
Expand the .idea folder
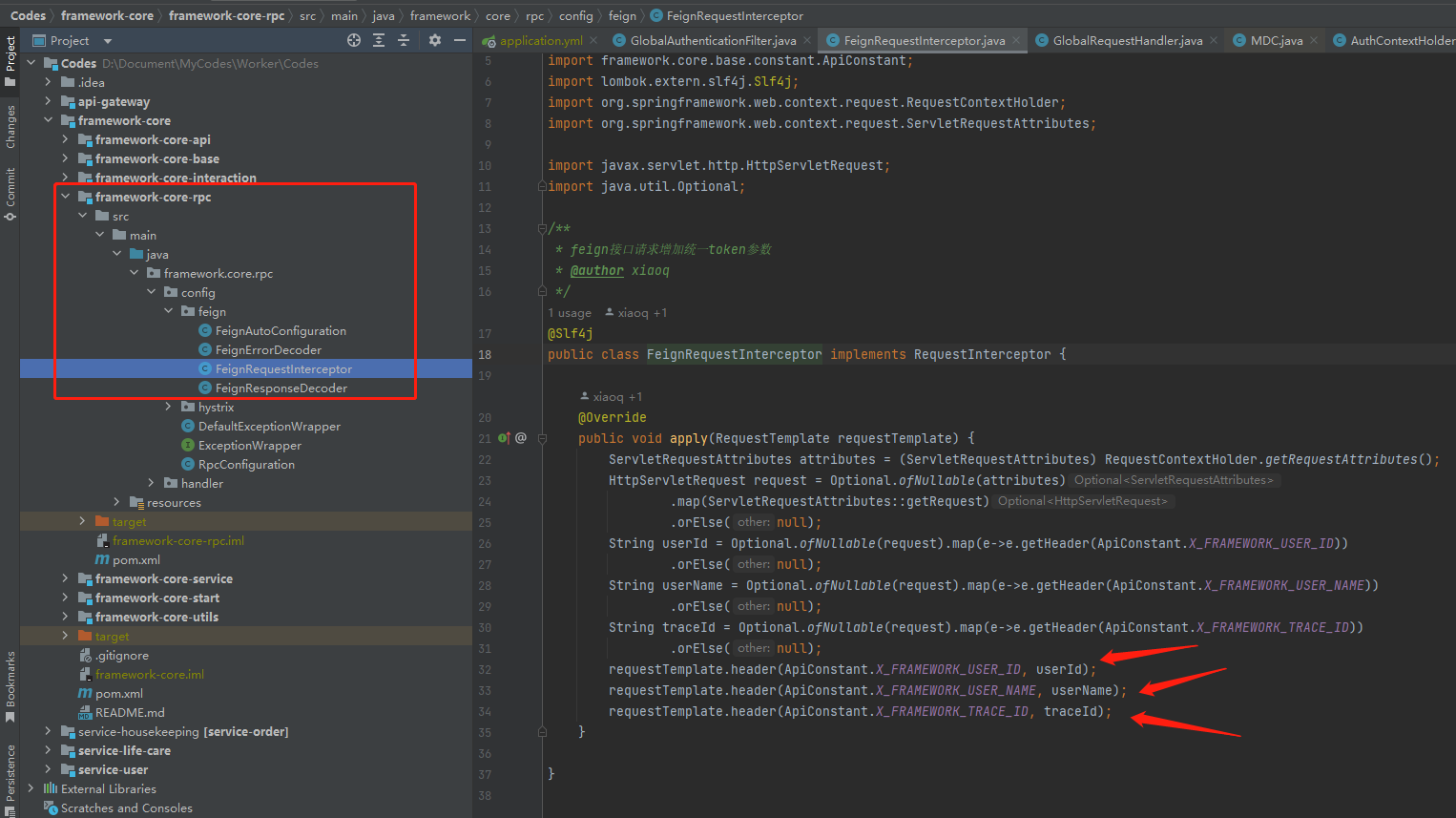(49, 82)
